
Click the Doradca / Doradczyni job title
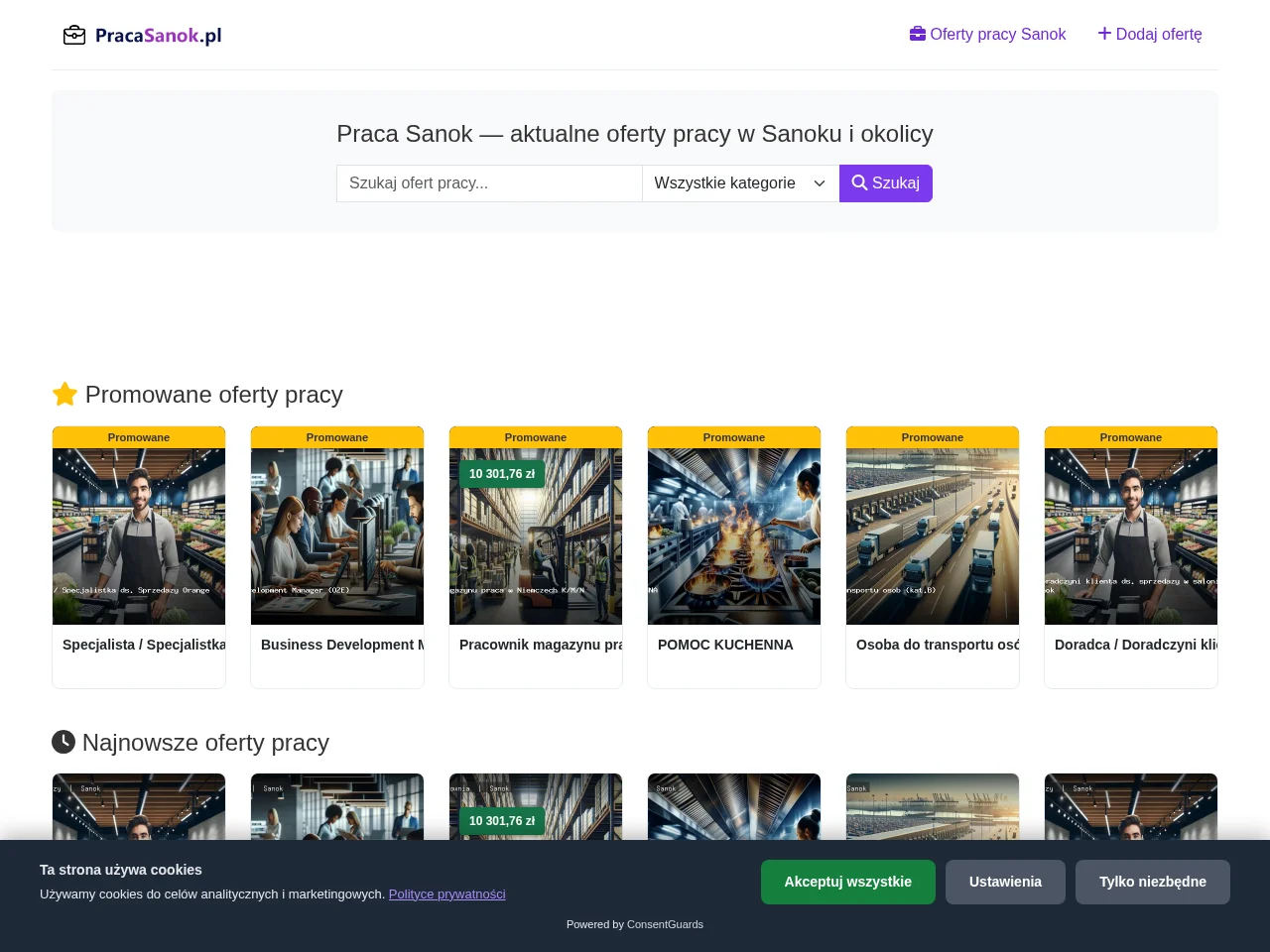tap(1136, 645)
